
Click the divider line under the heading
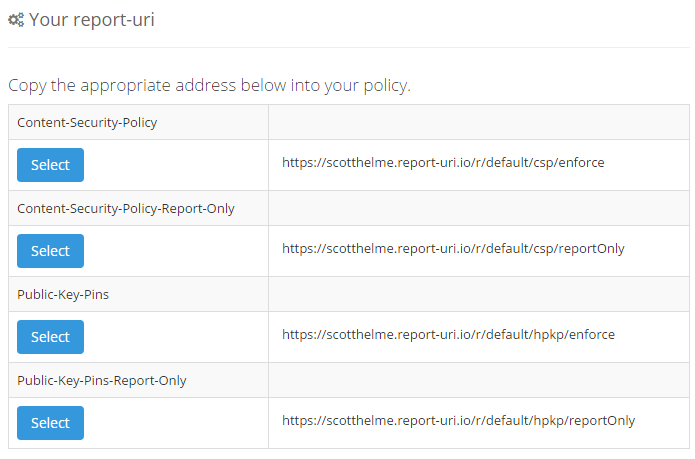(348, 47)
